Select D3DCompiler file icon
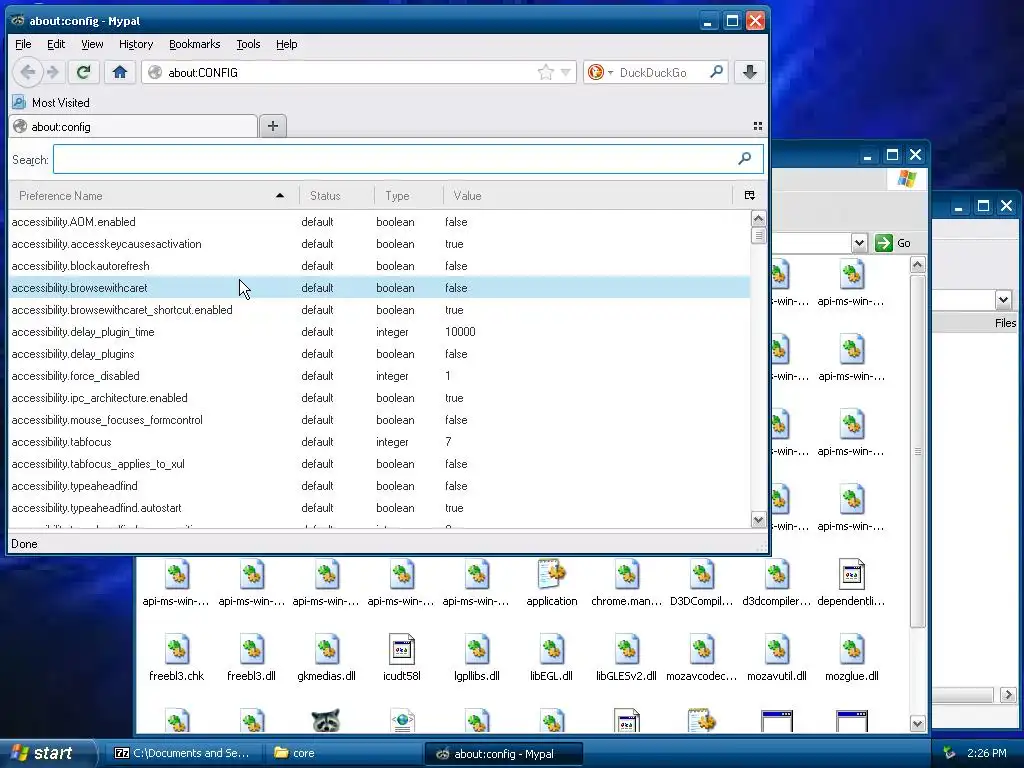The height and width of the screenshot is (768, 1024). click(x=701, y=583)
